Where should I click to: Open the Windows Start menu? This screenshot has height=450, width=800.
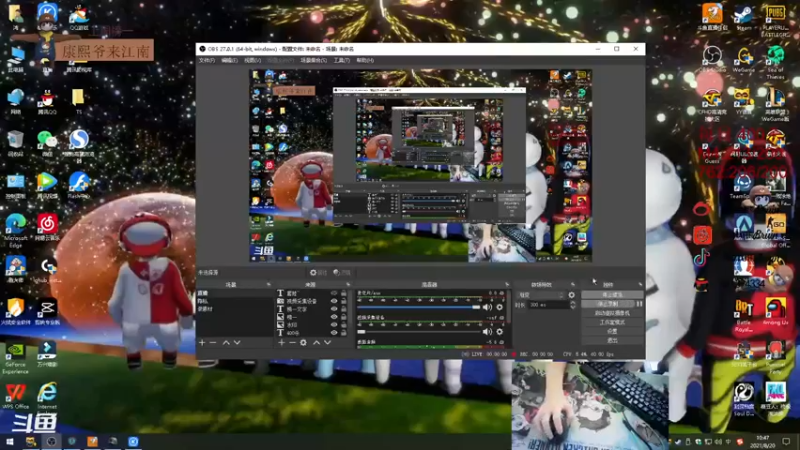(9, 441)
